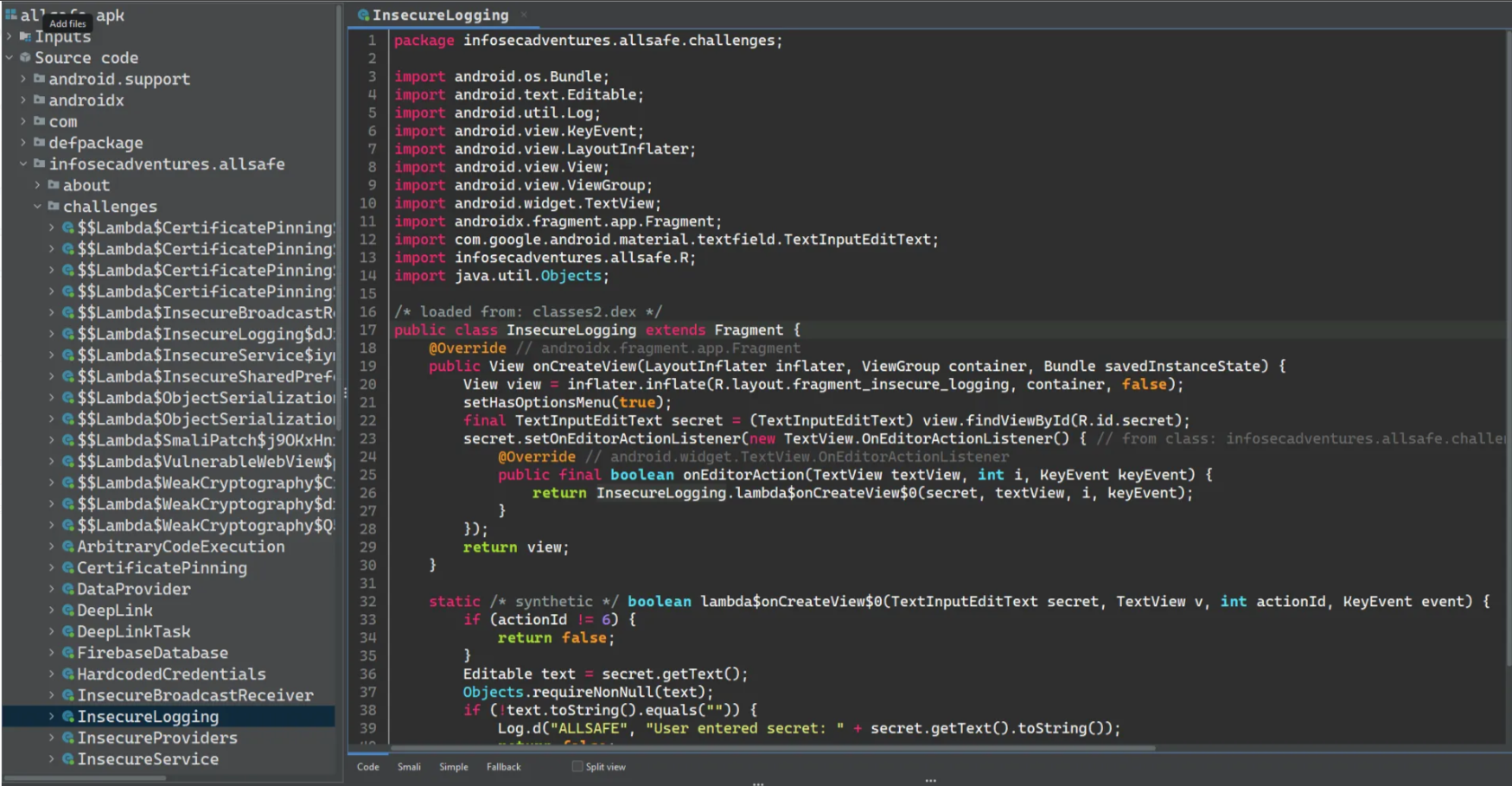This screenshot has height=786, width=1512.
Task: Expand the Inputs tree node
Action: pyautogui.click(x=7, y=36)
